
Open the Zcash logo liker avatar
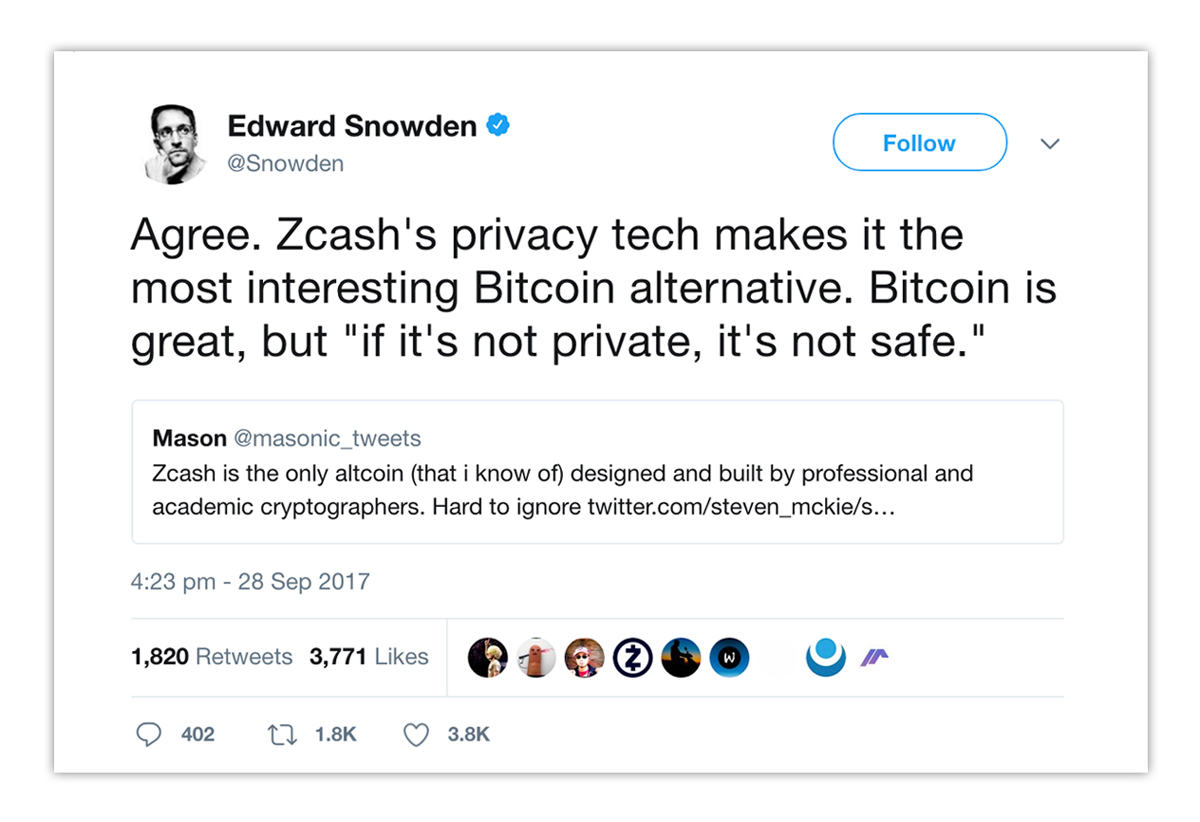[633, 657]
